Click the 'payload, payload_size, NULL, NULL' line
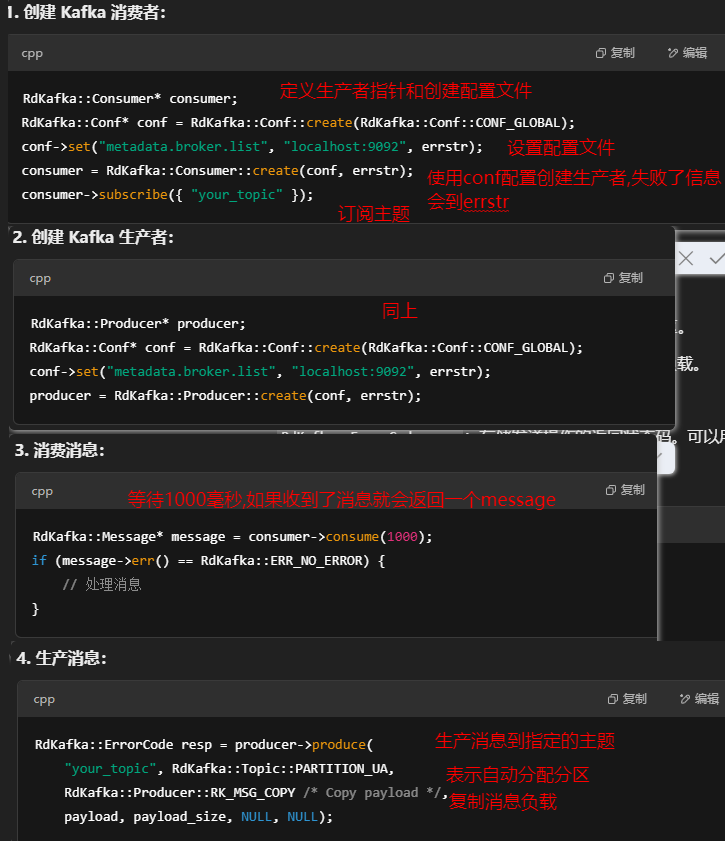 pos(198,817)
